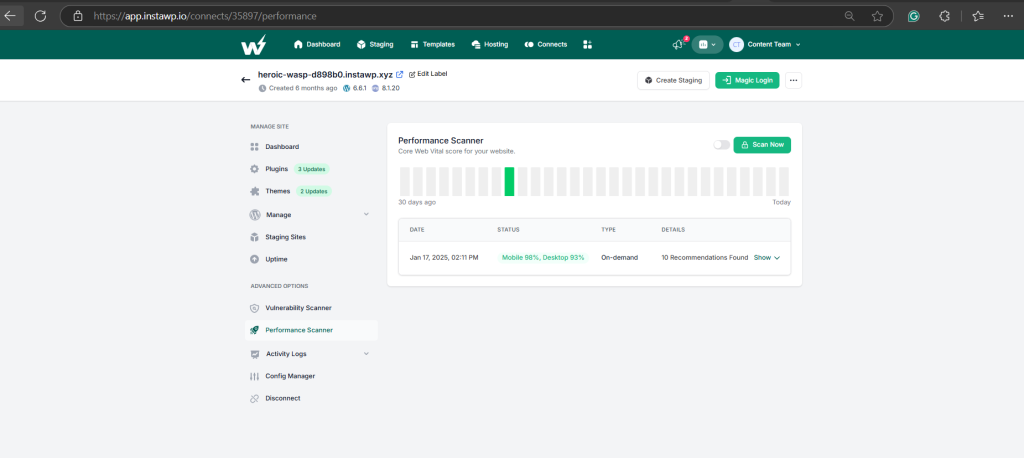Bookmark this page with star icon
This screenshot has height=458, width=1024.
pos(877,16)
